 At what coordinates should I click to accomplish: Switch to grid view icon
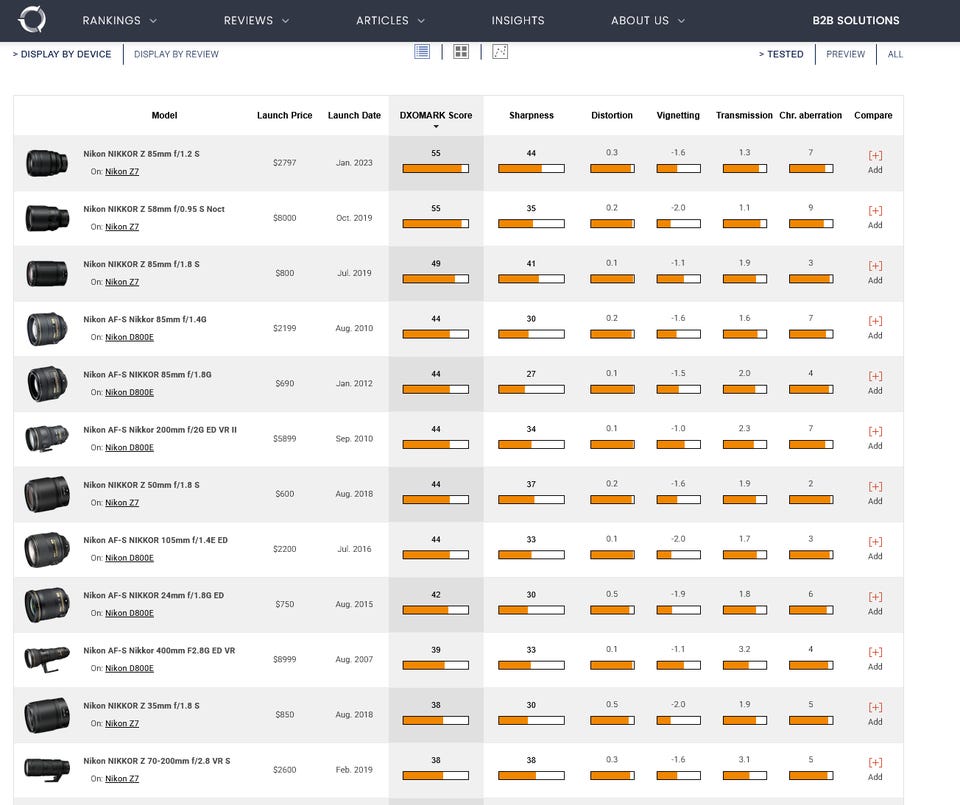click(461, 52)
